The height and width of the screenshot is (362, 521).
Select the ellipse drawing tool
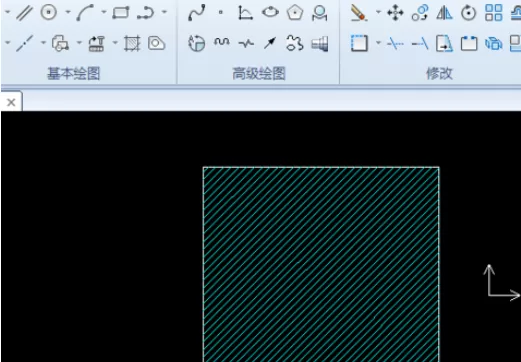[270, 12]
